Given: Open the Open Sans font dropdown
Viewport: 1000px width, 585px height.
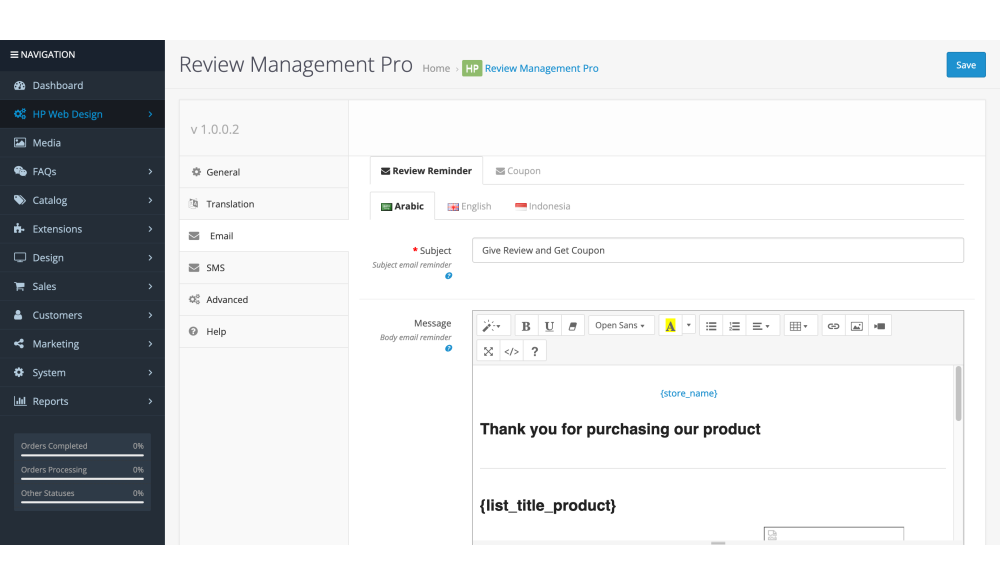Looking at the screenshot, I should 620,326.
